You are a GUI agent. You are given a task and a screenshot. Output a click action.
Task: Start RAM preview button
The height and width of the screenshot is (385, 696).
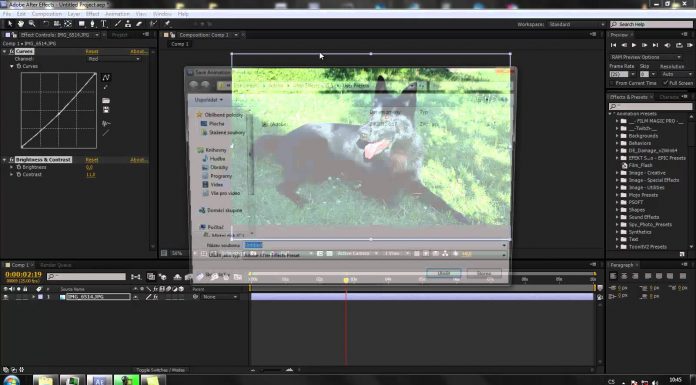(690, 45)
